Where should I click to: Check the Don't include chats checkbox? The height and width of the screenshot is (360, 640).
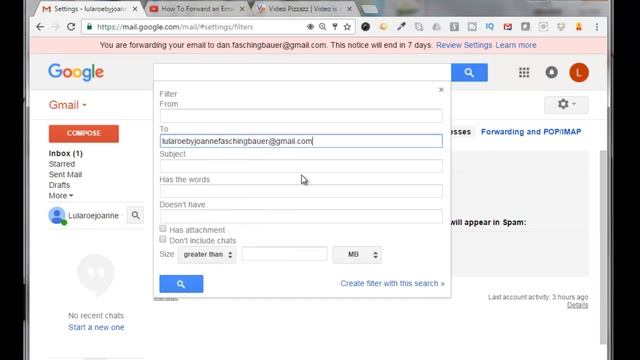point(163,239)
